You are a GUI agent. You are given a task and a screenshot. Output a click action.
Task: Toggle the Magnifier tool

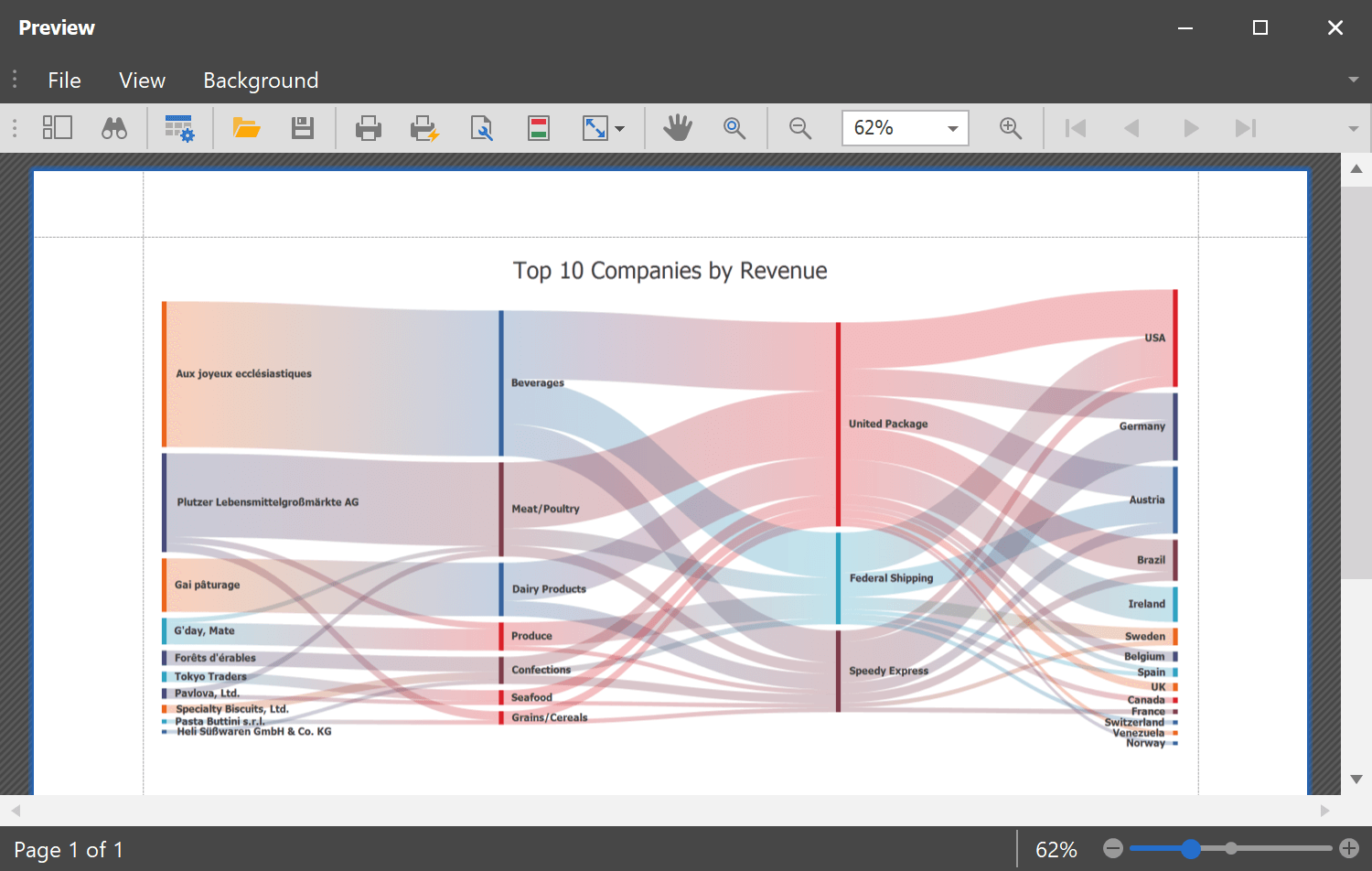click(734, 128)
